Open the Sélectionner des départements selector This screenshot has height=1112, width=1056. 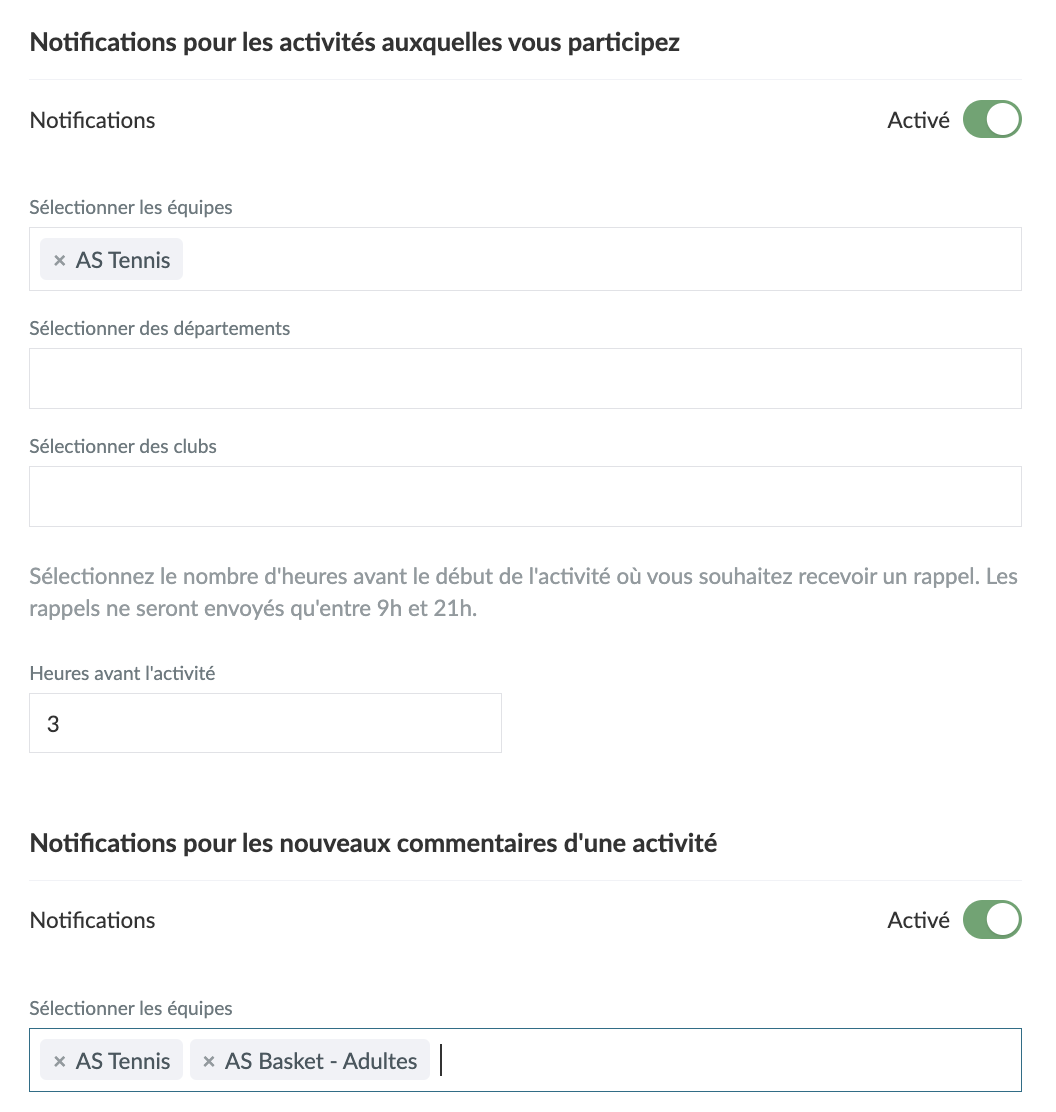(525, 378)
